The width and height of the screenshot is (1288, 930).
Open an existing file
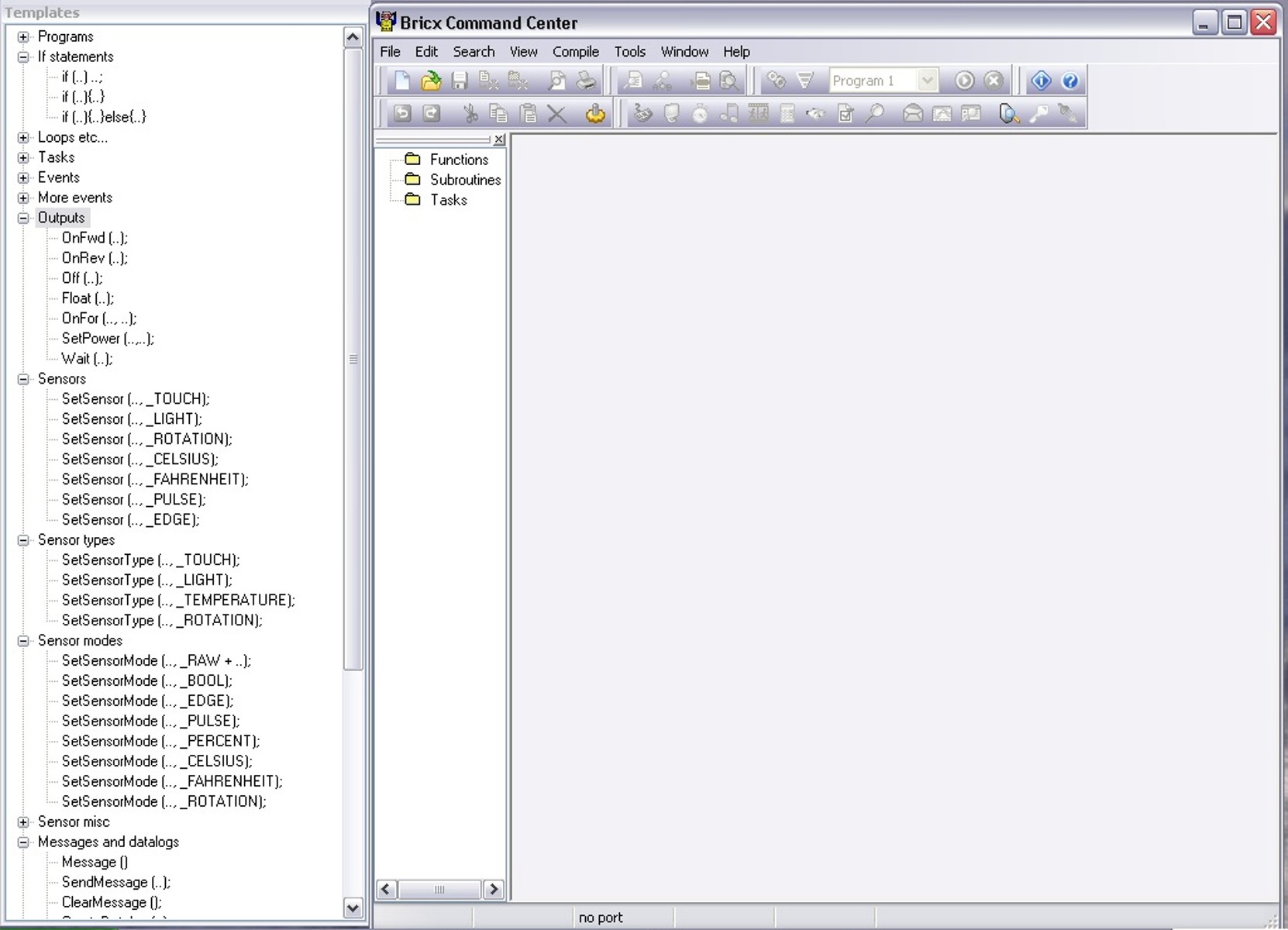tap(430, 80)
